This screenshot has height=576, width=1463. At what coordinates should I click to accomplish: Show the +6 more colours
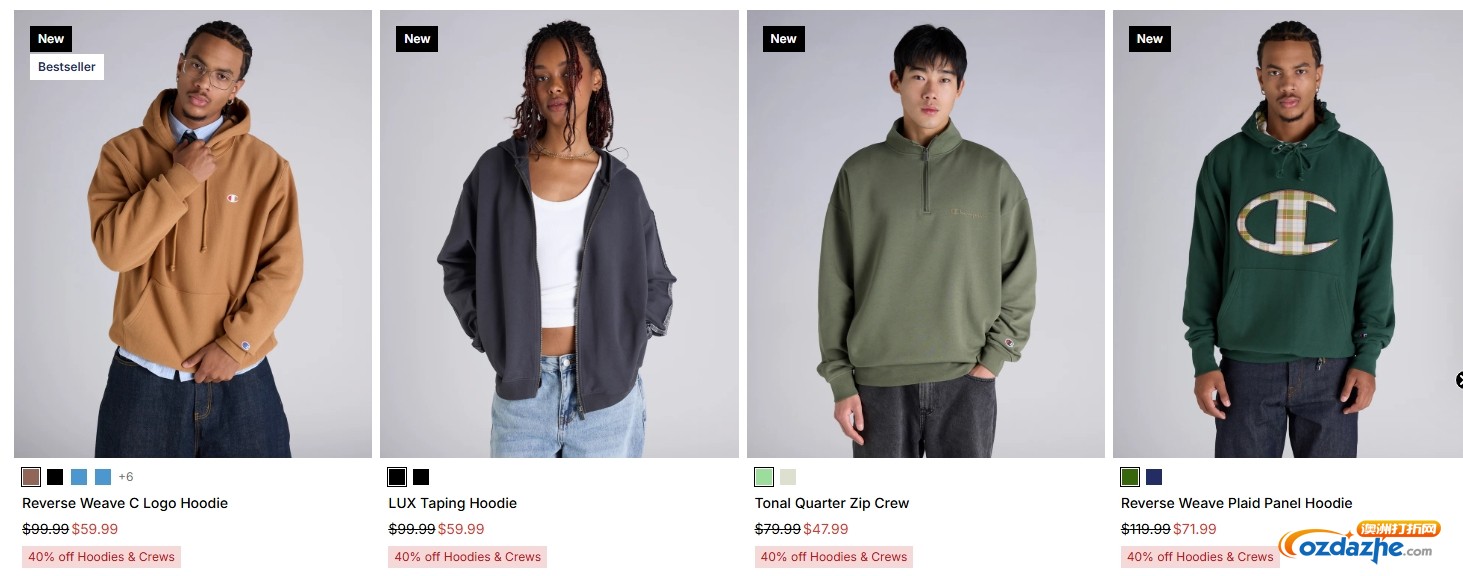click(126, 477)
